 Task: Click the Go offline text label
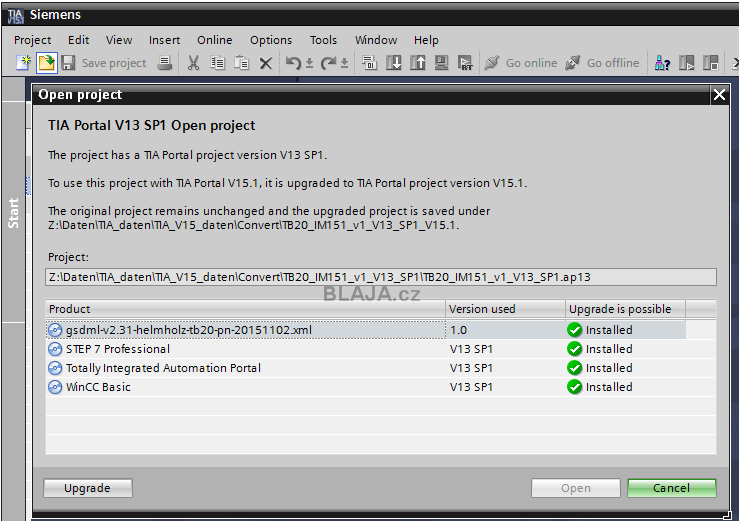pyautogui.click(x=613, y=63)
